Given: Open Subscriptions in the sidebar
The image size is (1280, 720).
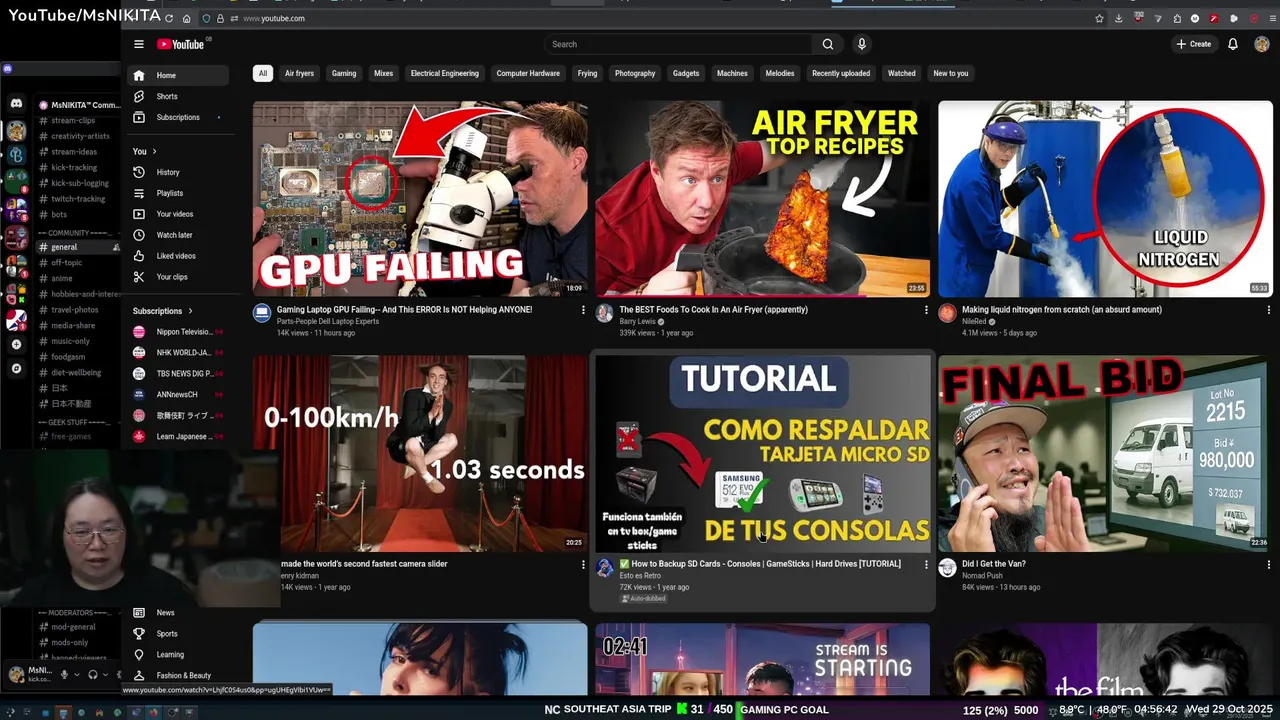Looking at the screenshot, I should coord(178,117).
